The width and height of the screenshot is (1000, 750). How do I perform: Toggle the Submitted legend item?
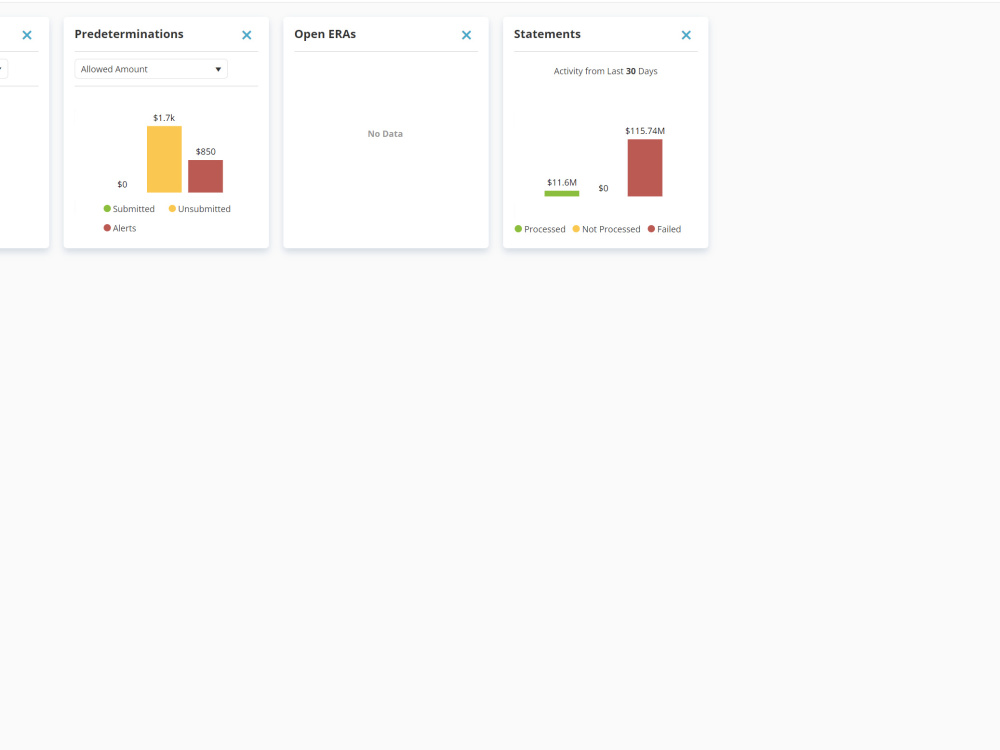[x=129, y=209]
